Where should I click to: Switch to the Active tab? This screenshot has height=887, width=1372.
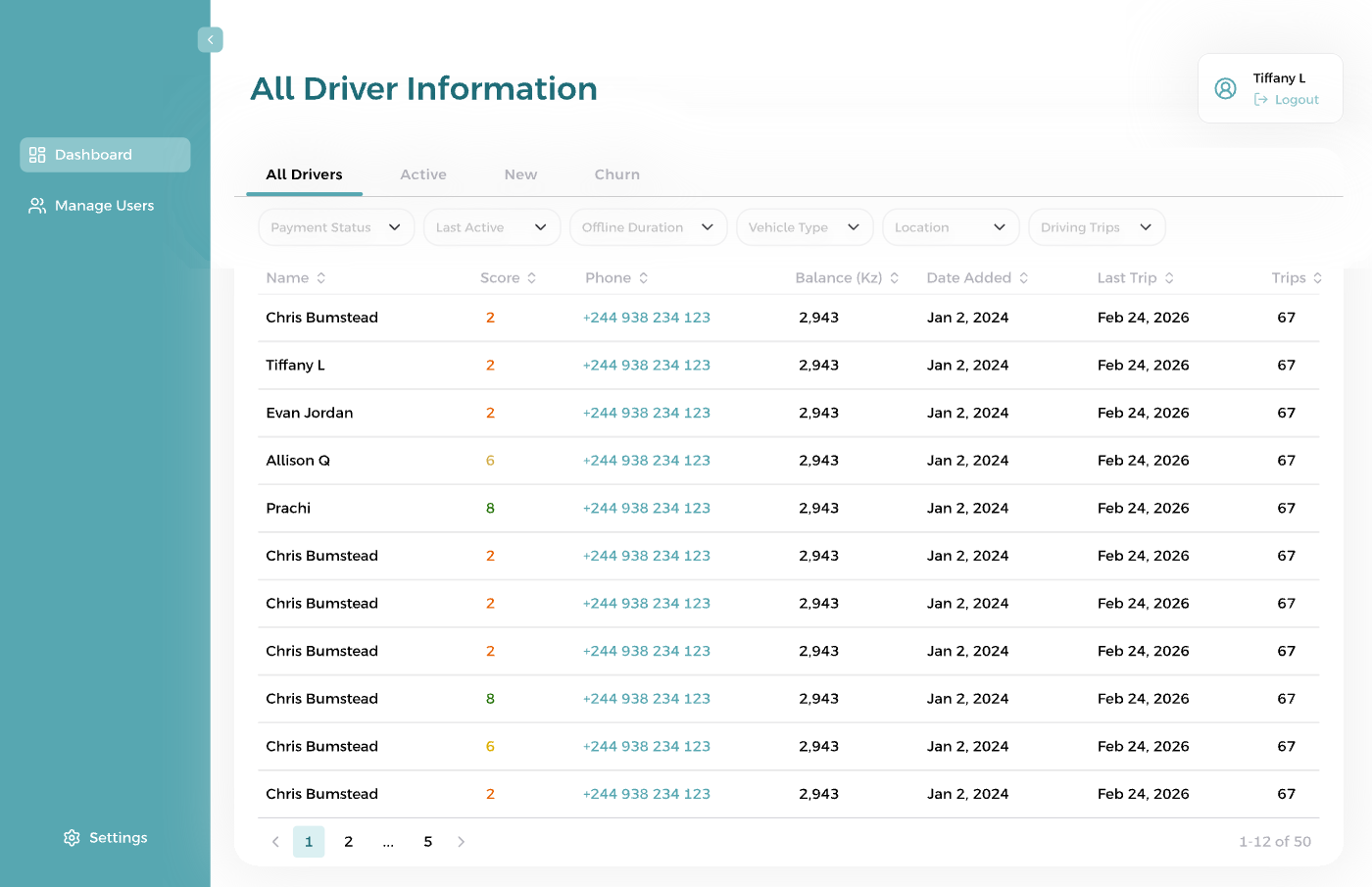tap(423, 174)
